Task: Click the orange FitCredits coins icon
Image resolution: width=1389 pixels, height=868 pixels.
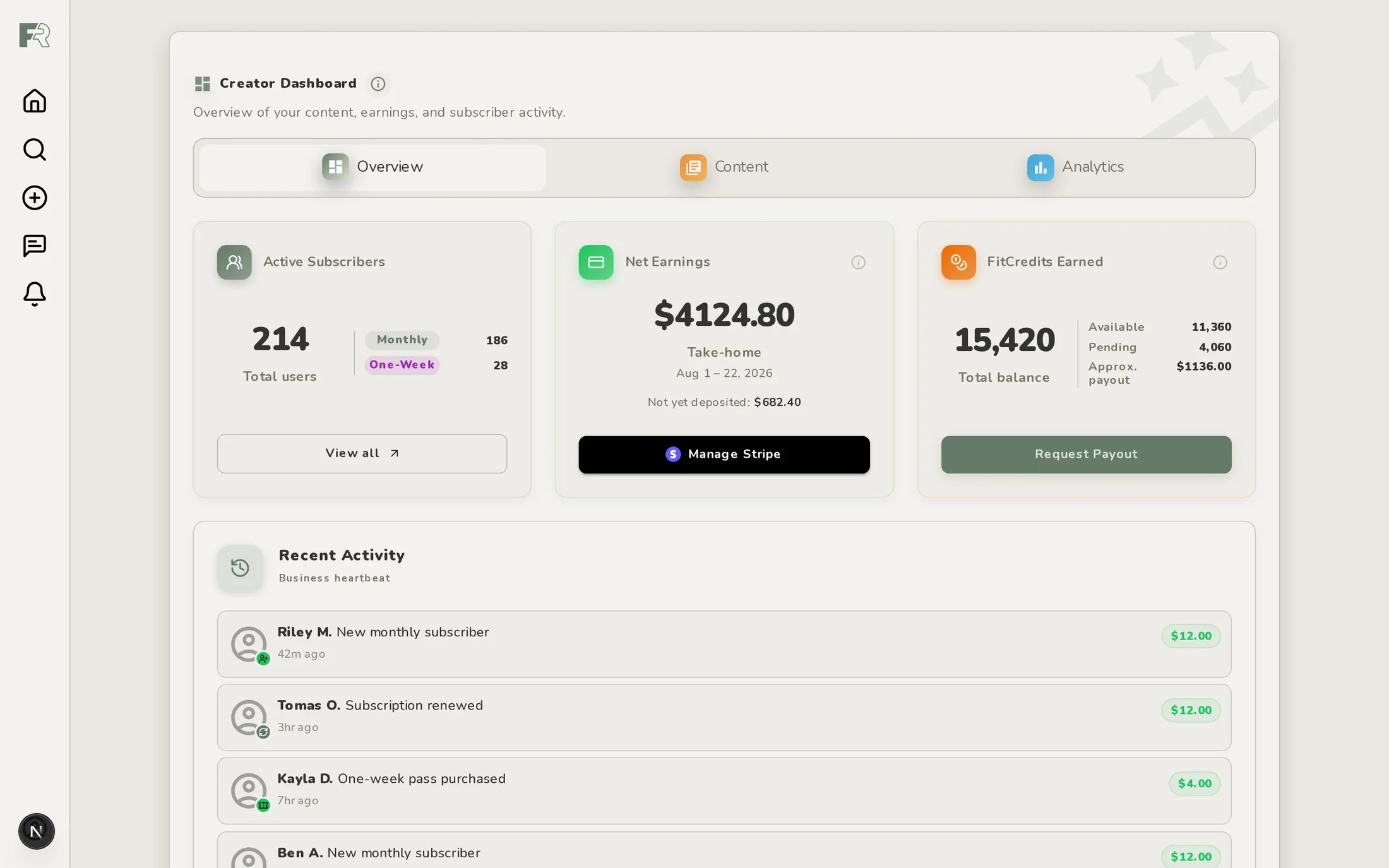Action: pos(958,262)
